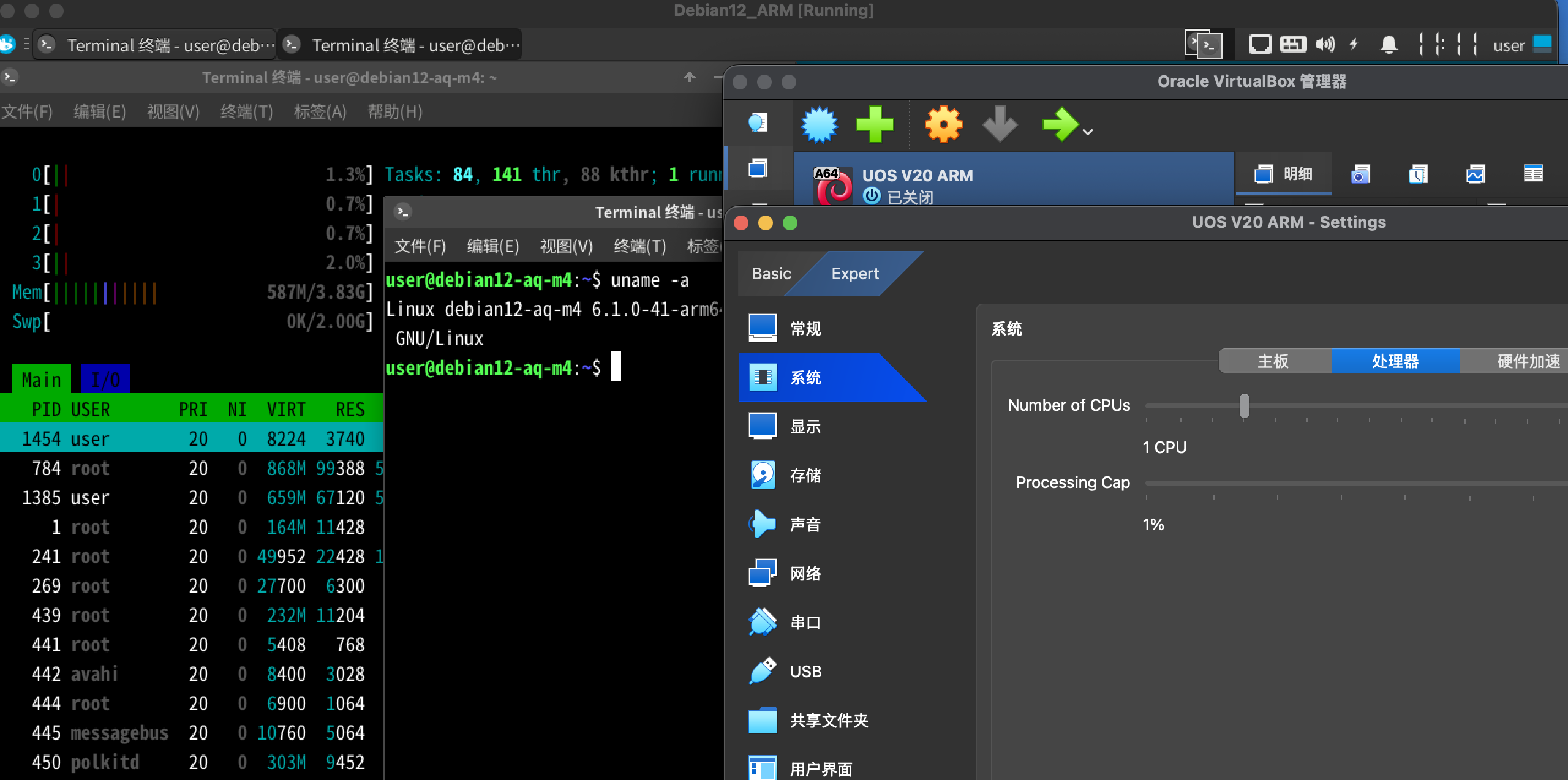The width and height of the screenshot is (1568, 780).
Task: Expand the Start button dropdown arrow
Action: pos(1088,132)
